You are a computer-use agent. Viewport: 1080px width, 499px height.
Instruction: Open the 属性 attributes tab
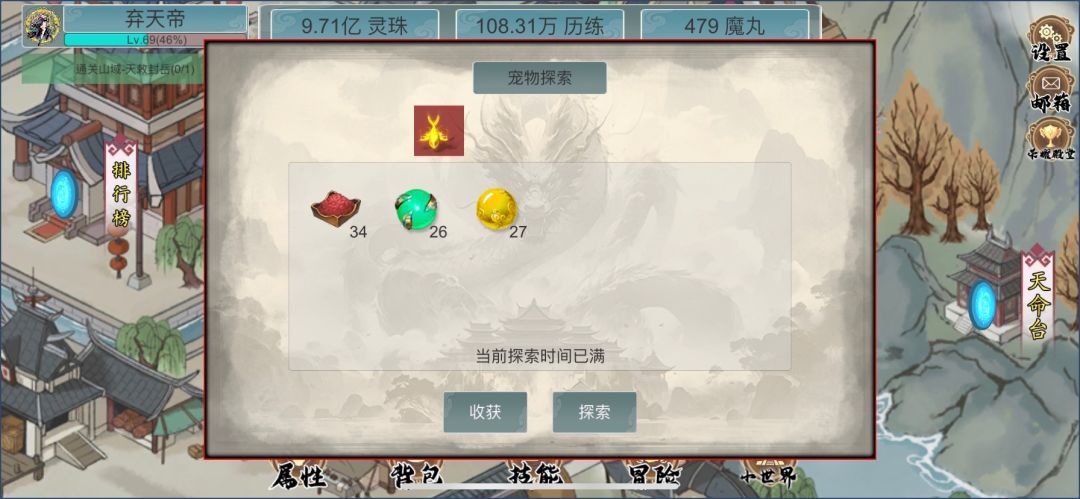297,475
